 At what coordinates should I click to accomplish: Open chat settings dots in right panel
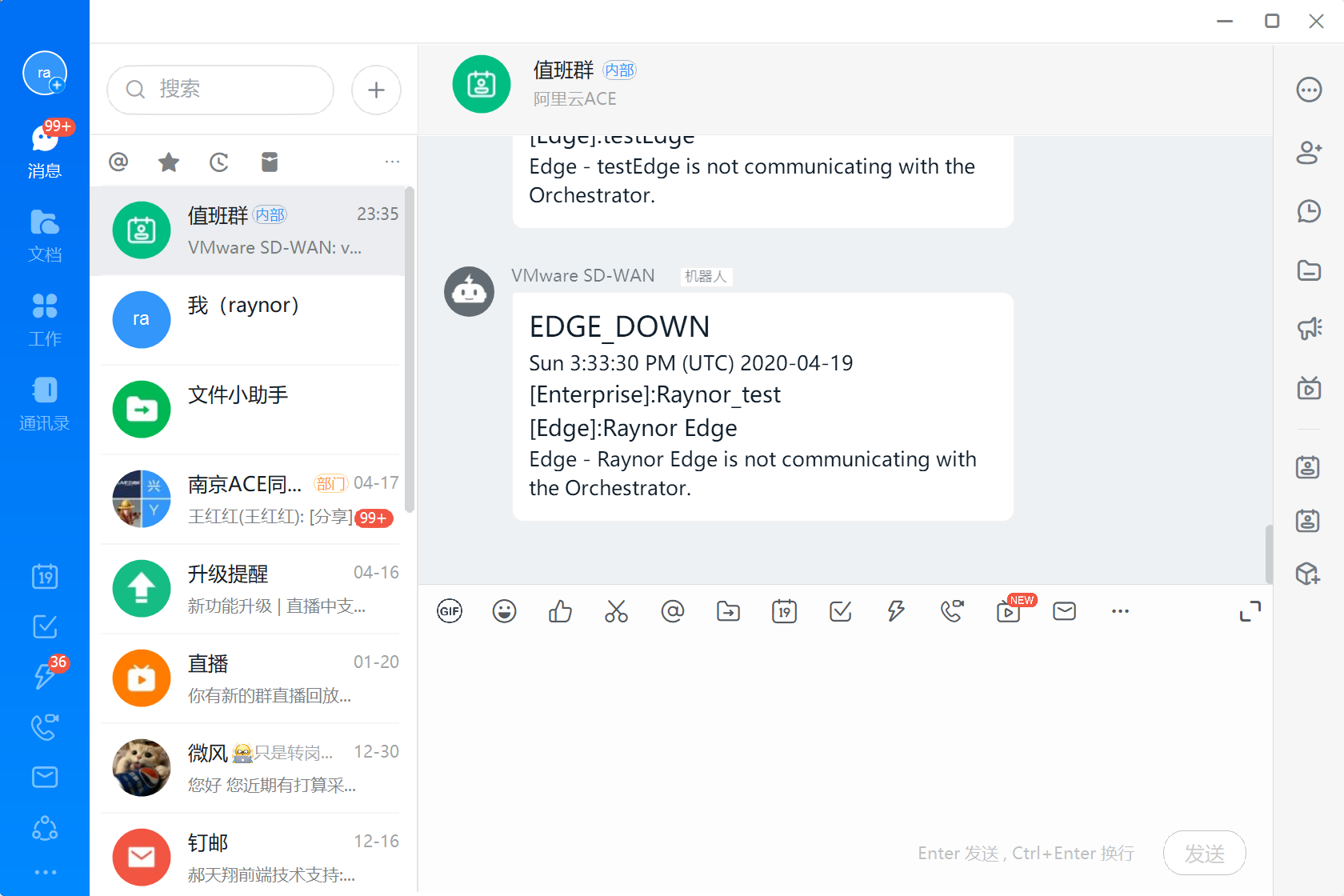pos(1309,90)
